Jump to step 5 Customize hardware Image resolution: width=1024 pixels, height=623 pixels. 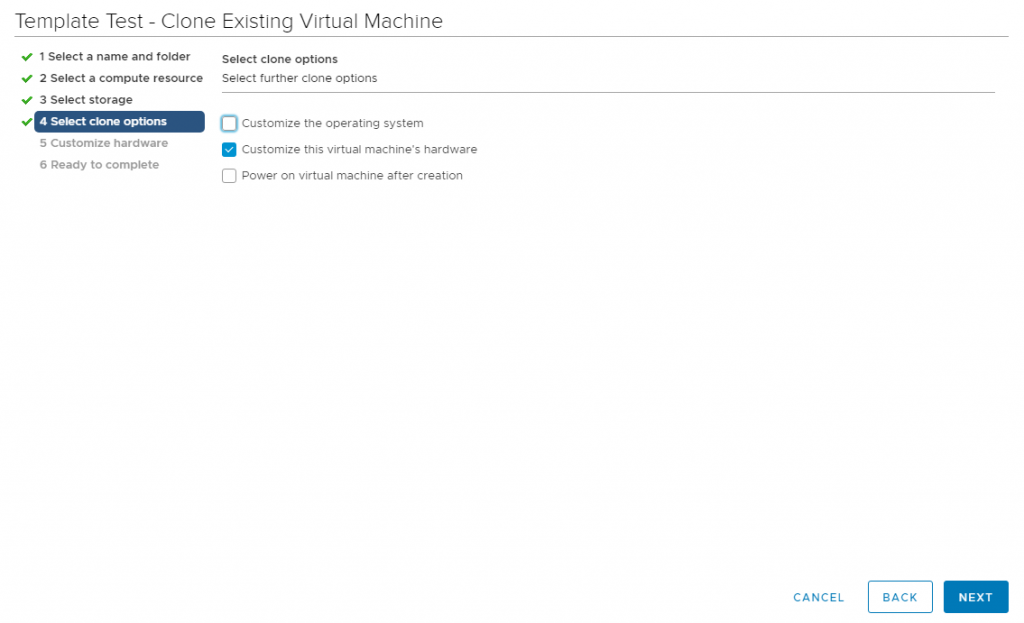tap(103, 143)
